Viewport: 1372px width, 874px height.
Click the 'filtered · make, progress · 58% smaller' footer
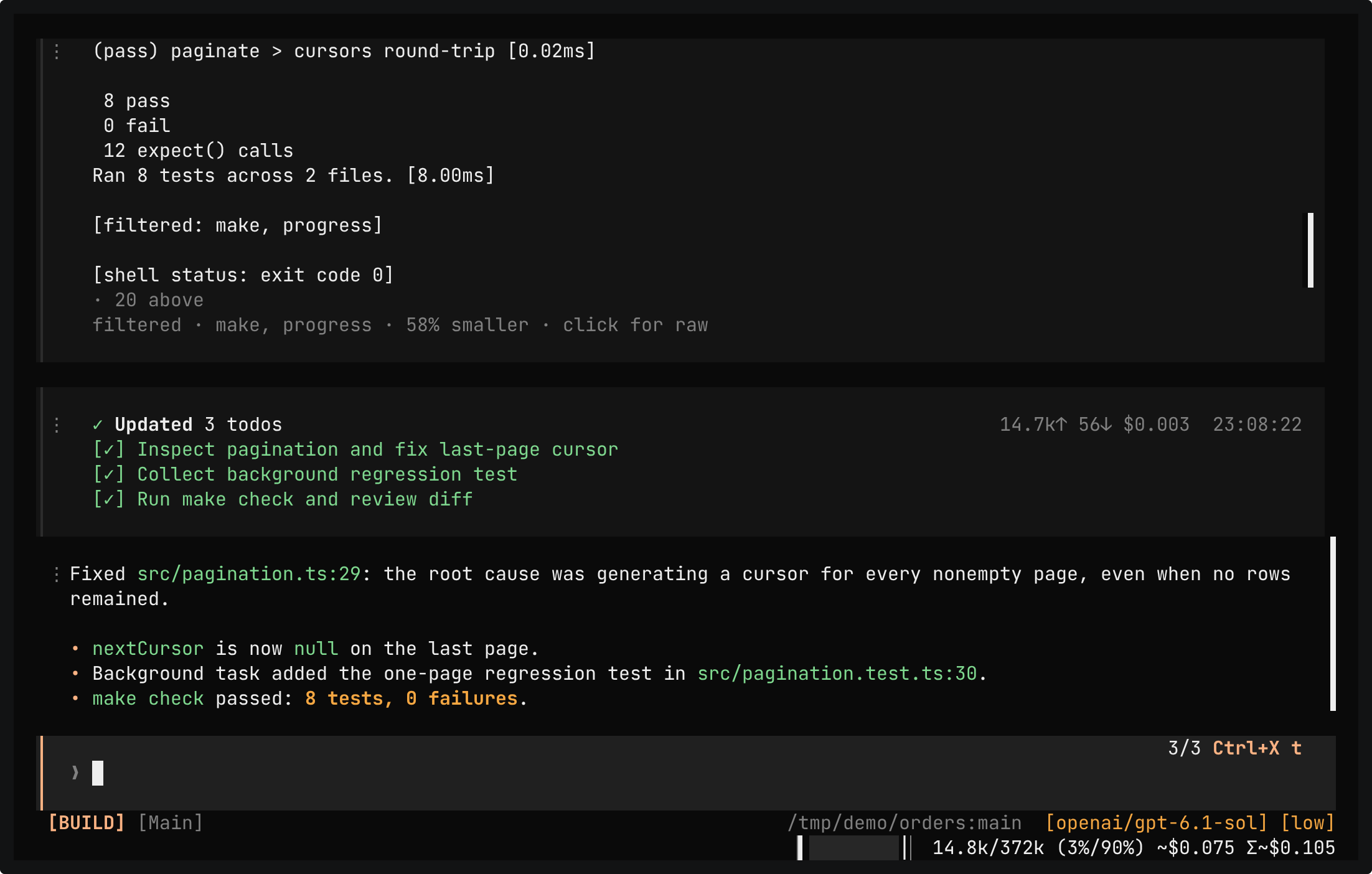coord(311,325)
